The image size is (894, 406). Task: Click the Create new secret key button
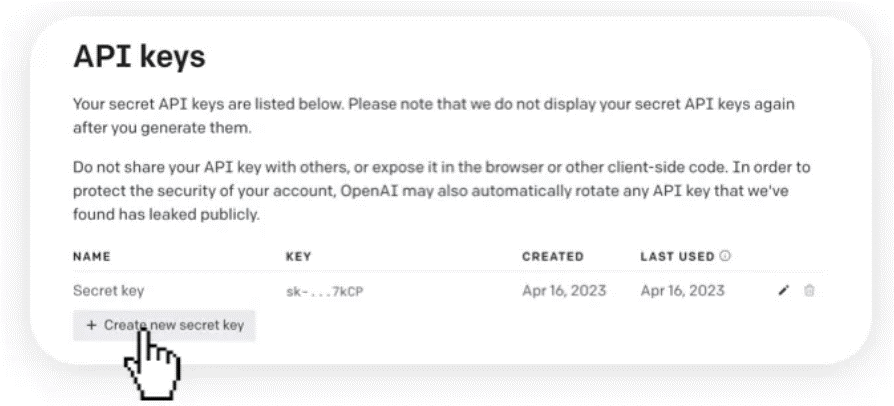tap(164, 326)
